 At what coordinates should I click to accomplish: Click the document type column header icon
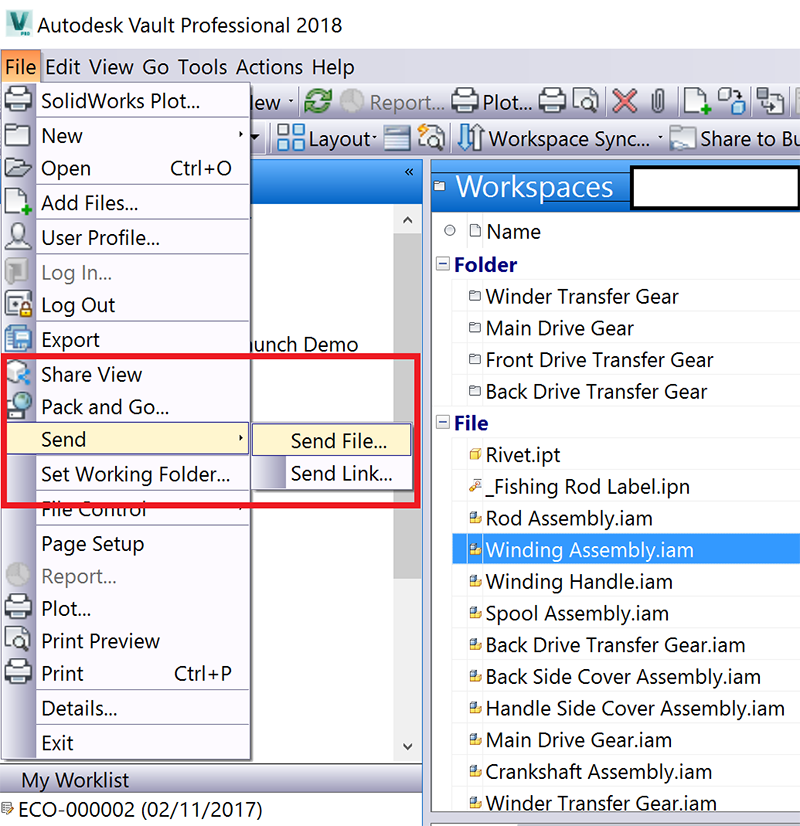(475, 230)
